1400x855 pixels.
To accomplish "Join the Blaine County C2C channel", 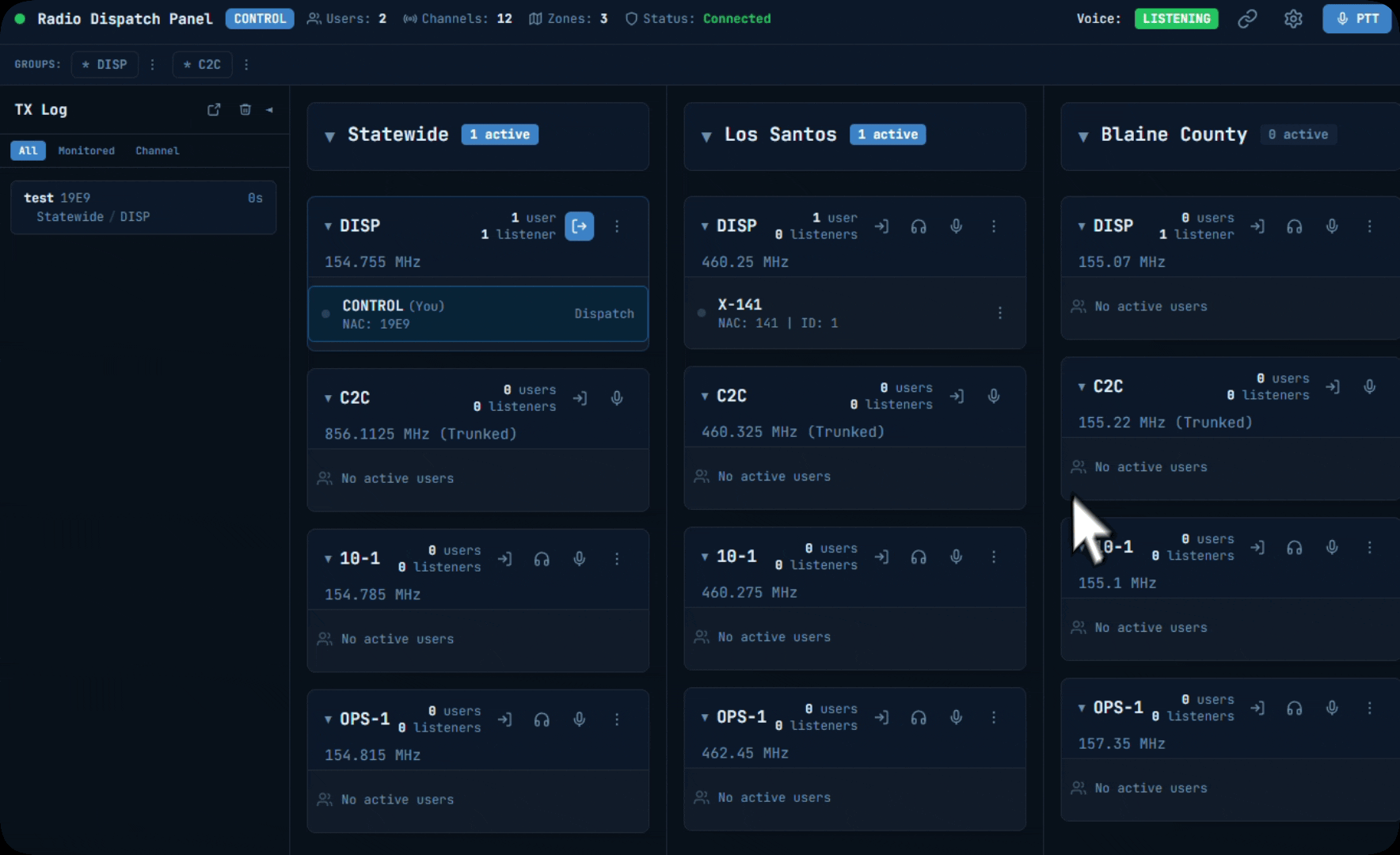I will pyautogui.click(x=1333, y=387).
